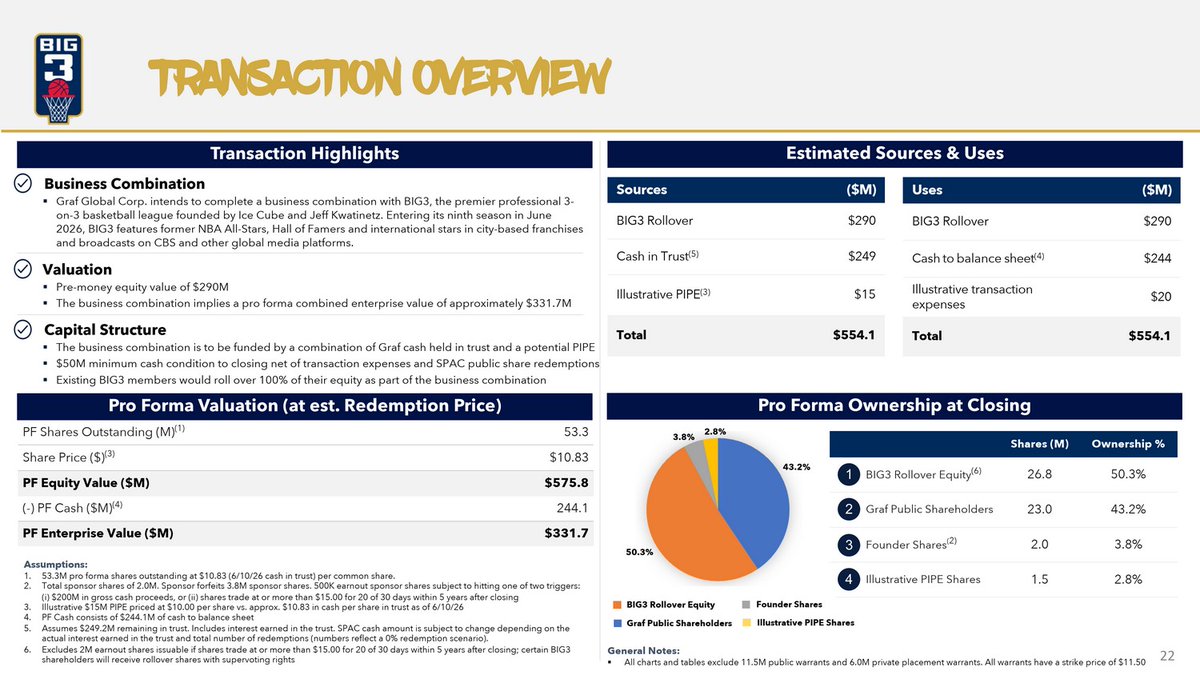
Task: Click the Cash in Trust row label
Action: pyautogui.click(x=657, y=257)
